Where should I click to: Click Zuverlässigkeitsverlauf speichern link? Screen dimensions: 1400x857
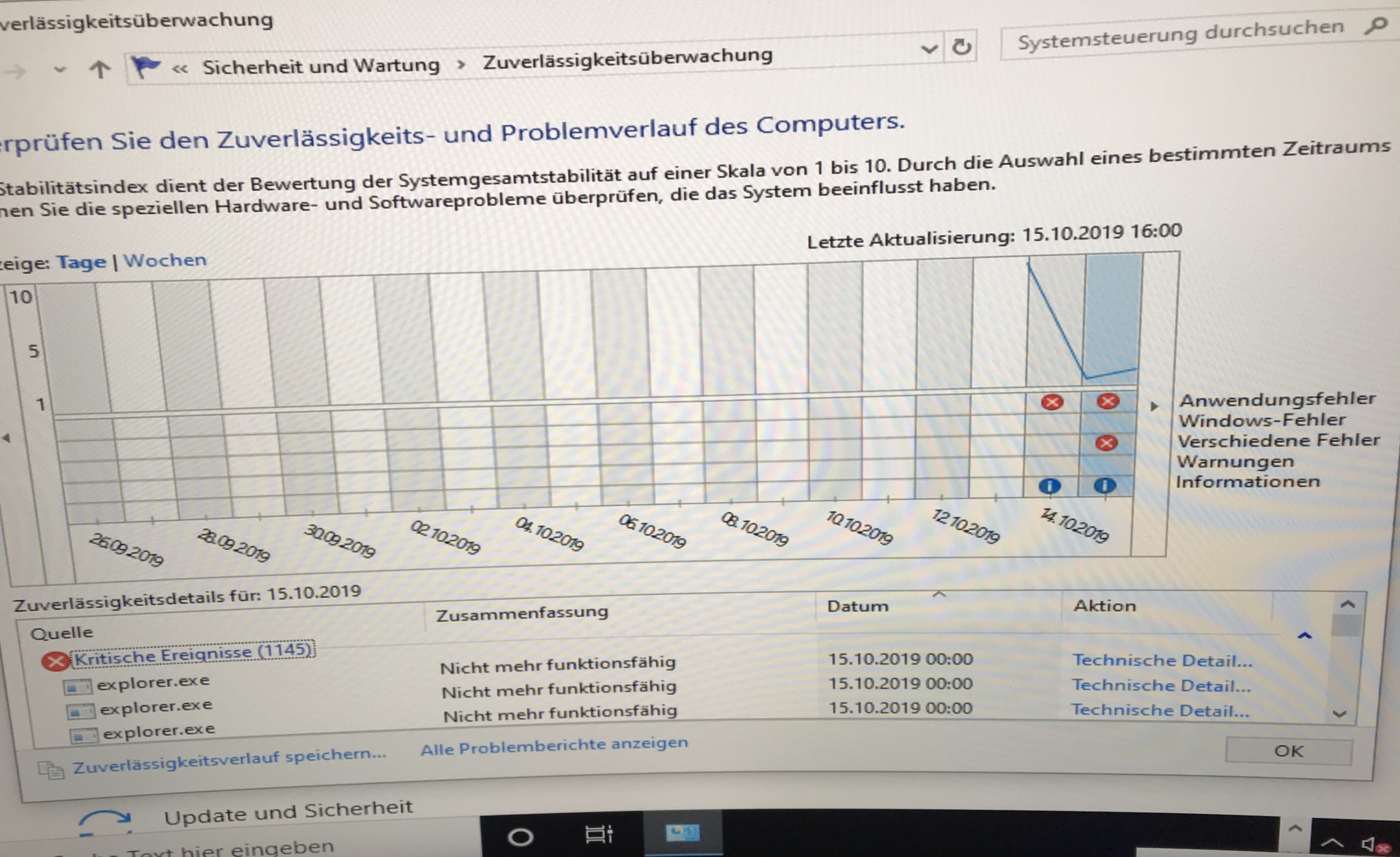coord(230,761)
